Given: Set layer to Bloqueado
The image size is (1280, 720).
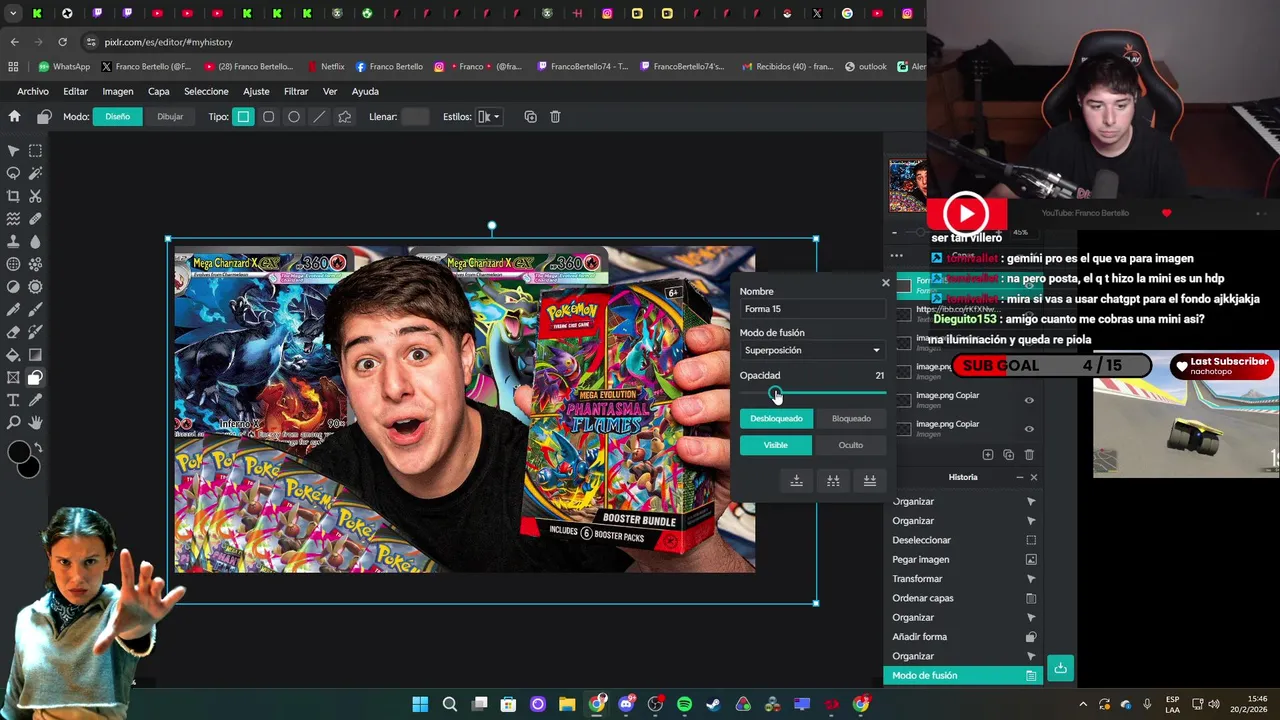Looking at the screenshot, I should (851, 418).
